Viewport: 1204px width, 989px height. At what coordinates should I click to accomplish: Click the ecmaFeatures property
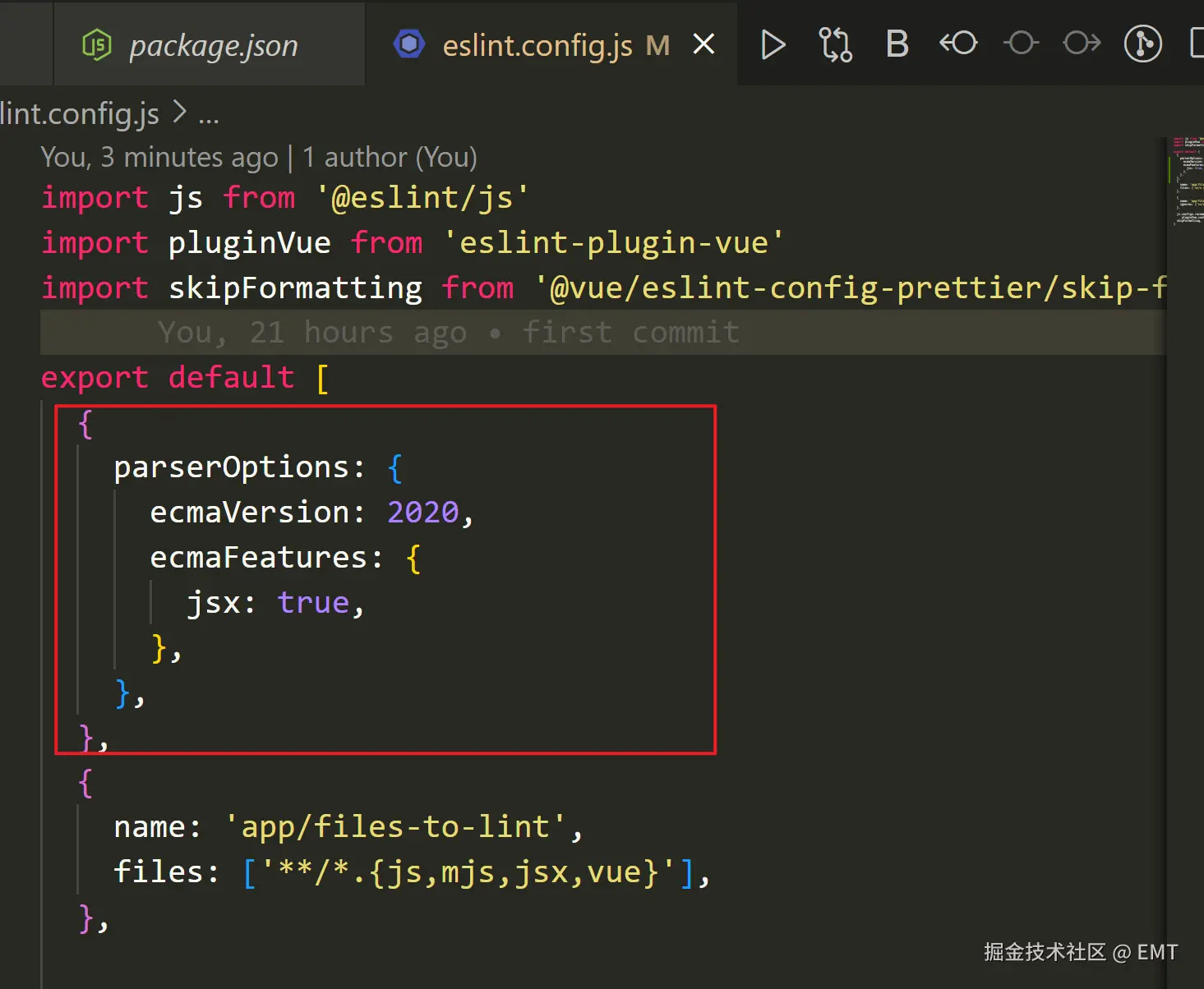(x=258, y=558)
